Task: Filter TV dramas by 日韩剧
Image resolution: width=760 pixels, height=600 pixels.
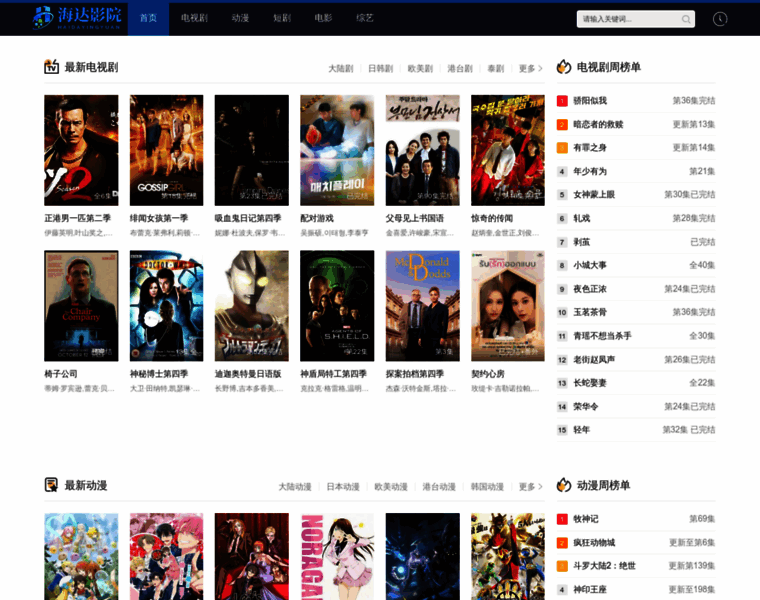Action: point(380,69)
